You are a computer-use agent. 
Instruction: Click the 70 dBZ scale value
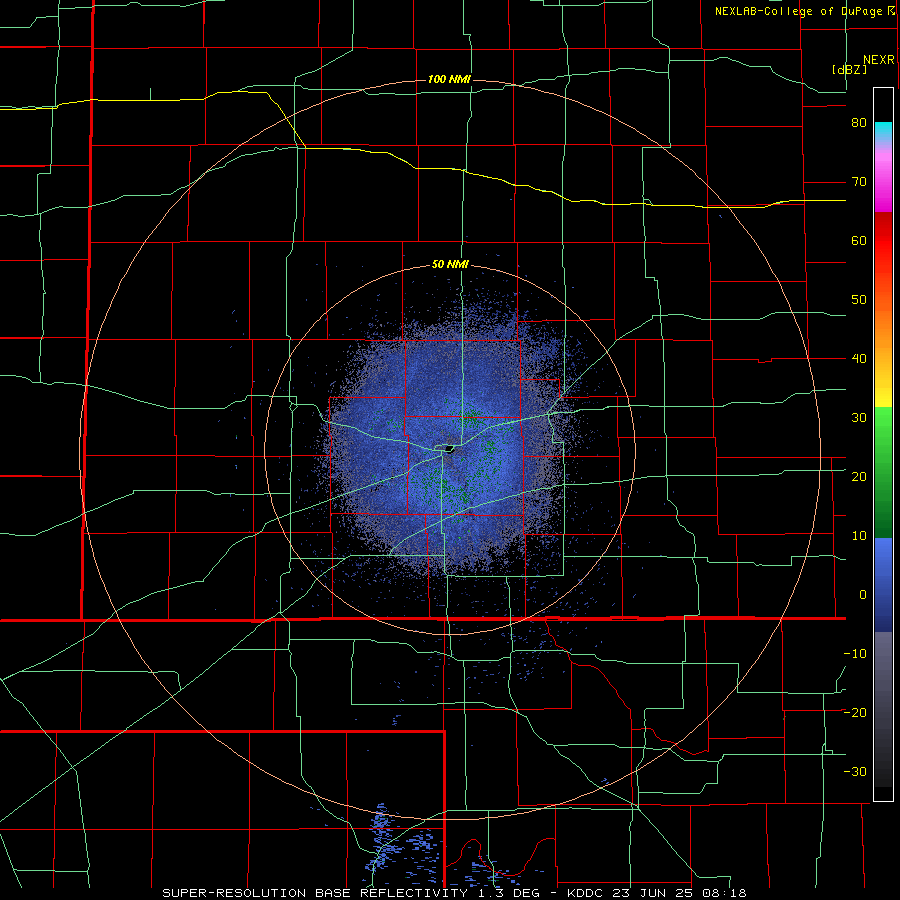tap(859, 182)
